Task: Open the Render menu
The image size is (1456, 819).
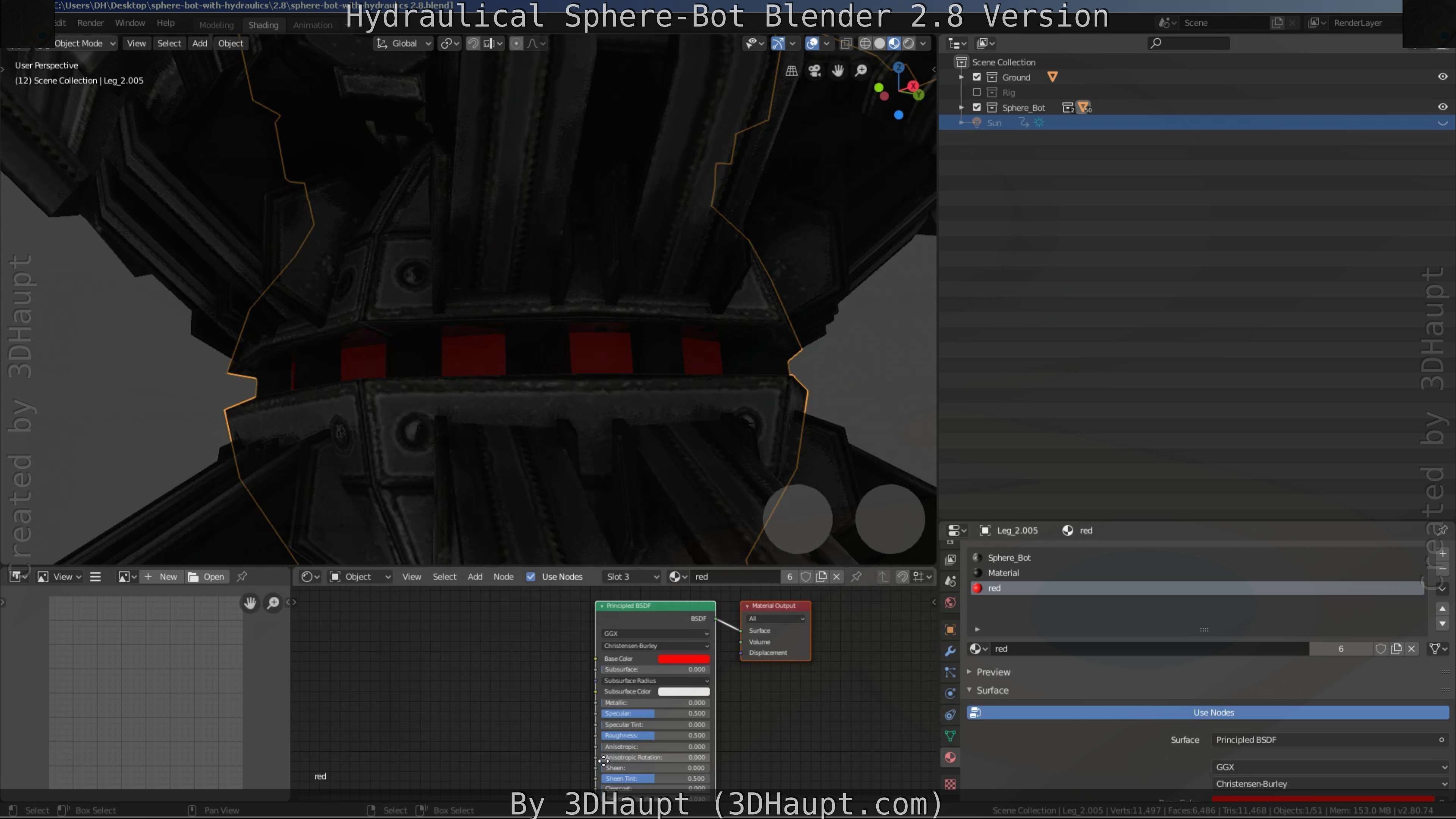Action: [91, 23]
